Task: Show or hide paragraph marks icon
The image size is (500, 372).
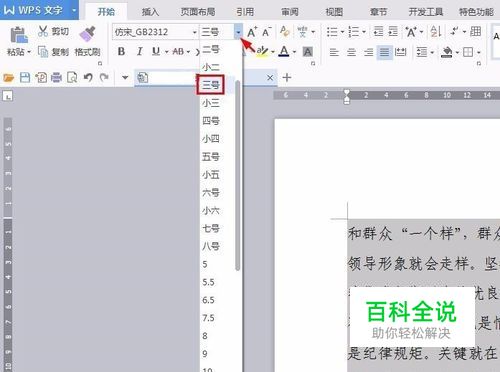Action: pos(454,31)
